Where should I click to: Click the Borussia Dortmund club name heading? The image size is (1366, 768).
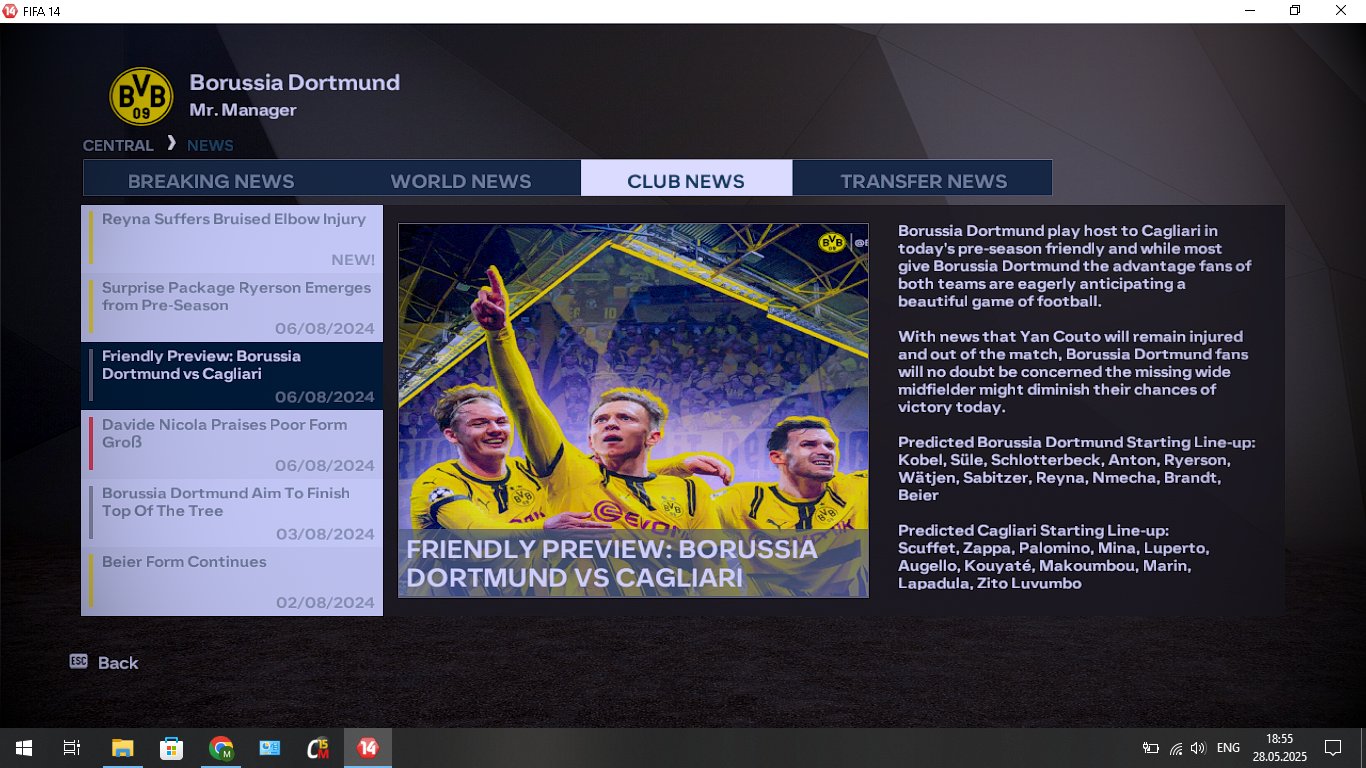(295, 82)
